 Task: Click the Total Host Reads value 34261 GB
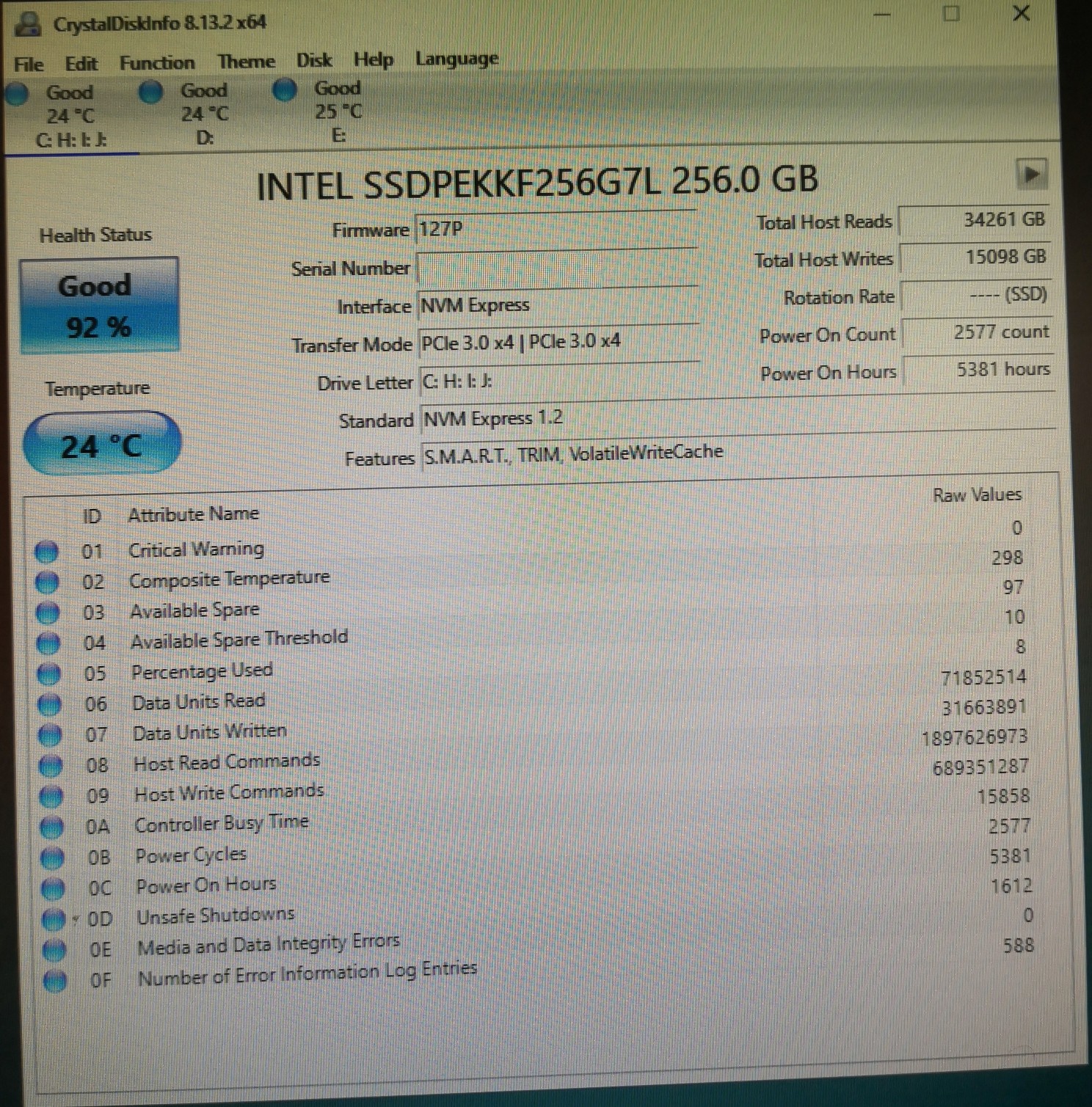[975, 220]
